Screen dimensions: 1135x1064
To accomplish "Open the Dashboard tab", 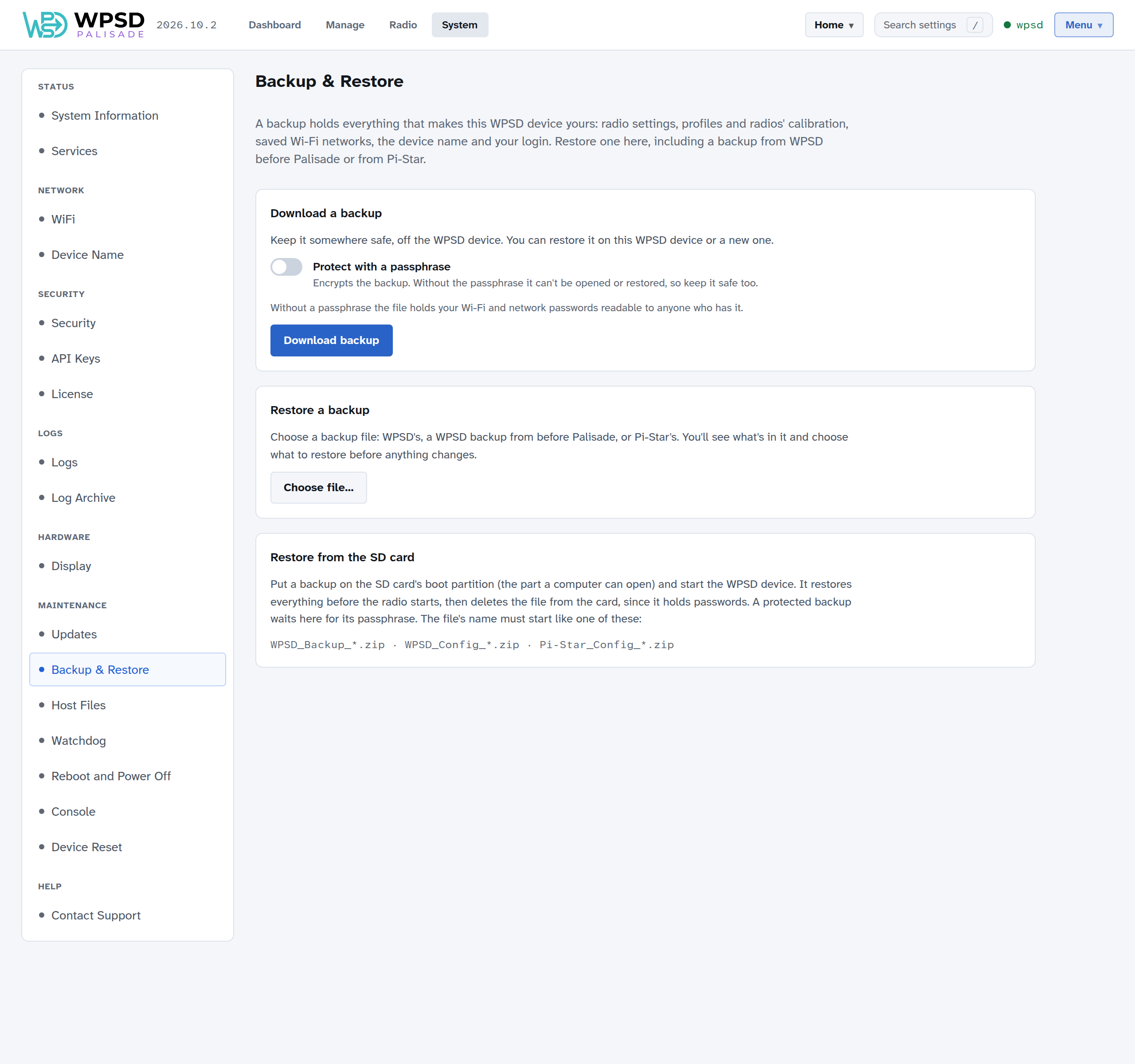I will click(274, 25).
